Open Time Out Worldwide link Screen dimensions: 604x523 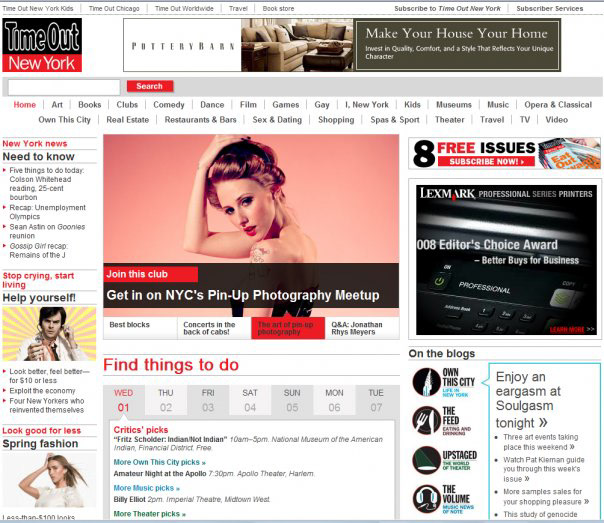coord(184,8)
